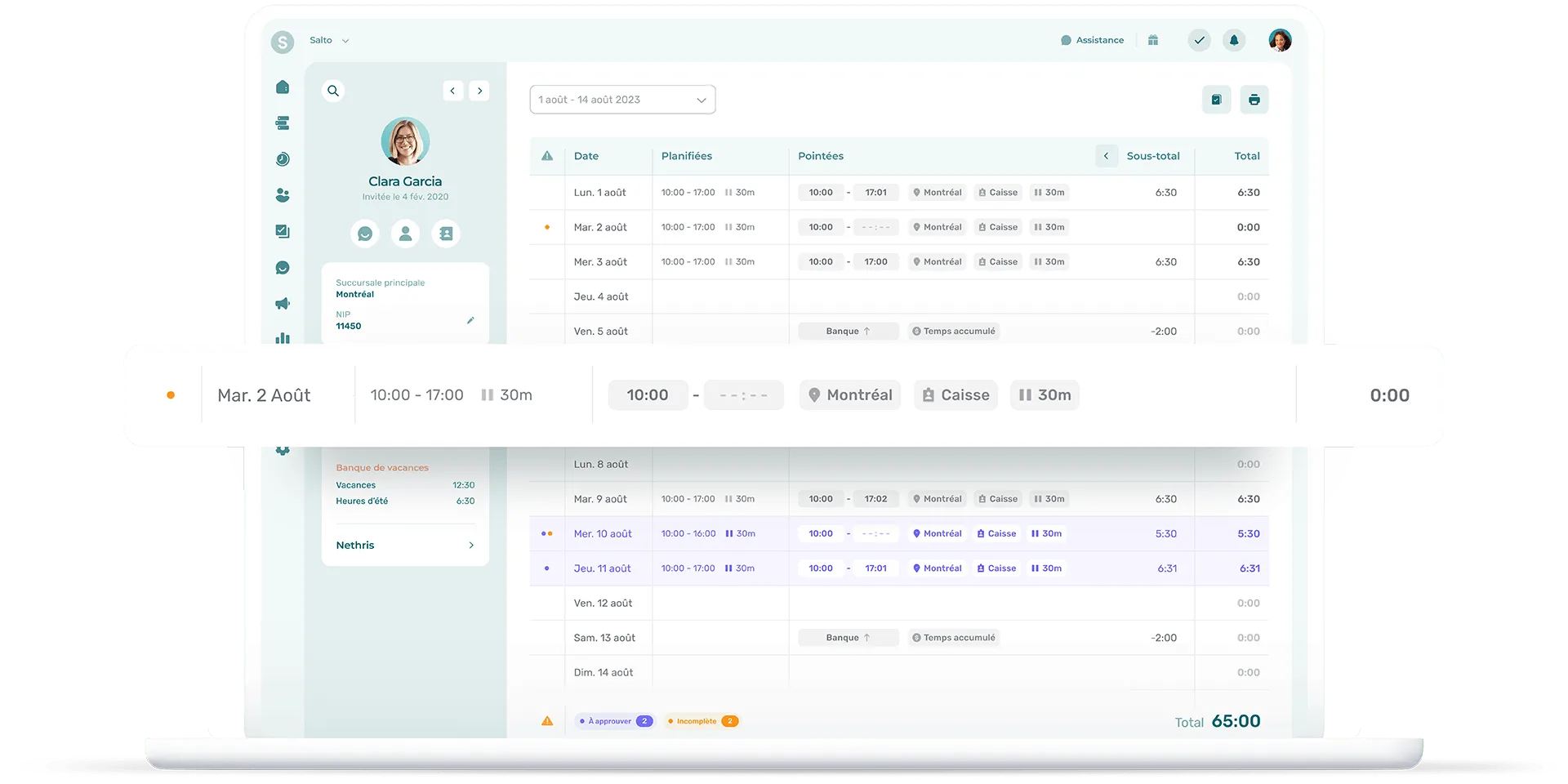The width and height of the screenshot is (1568, 784).
Task: Select the Montréal location on Mar. 2 Août
Action: click(849, 395)
